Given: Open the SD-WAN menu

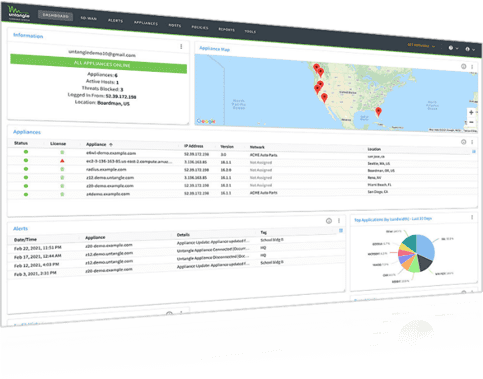Looking at the screenshot, I should point(89,18).
